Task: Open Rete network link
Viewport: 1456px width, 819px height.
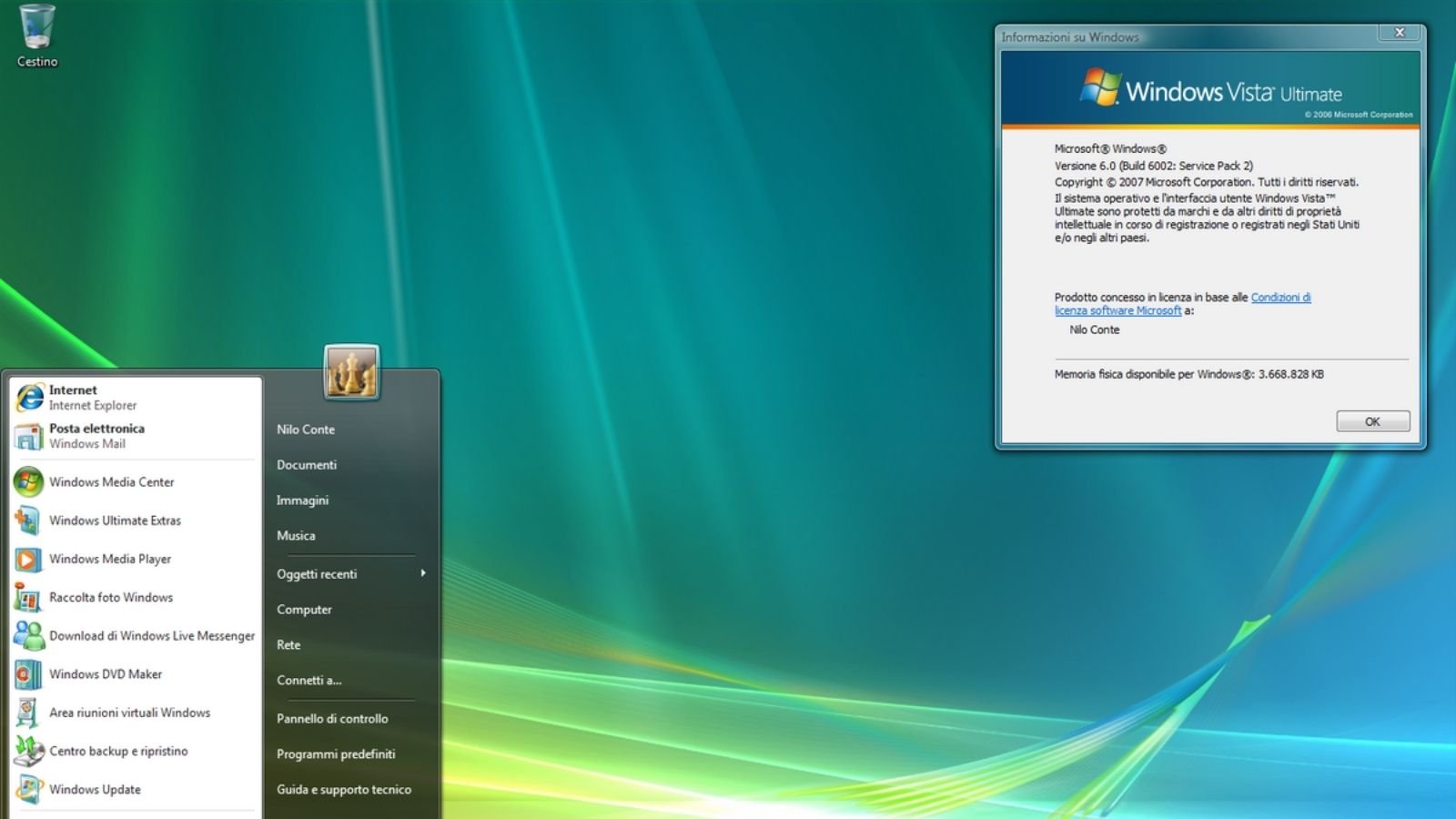Action: coord(288,645)
